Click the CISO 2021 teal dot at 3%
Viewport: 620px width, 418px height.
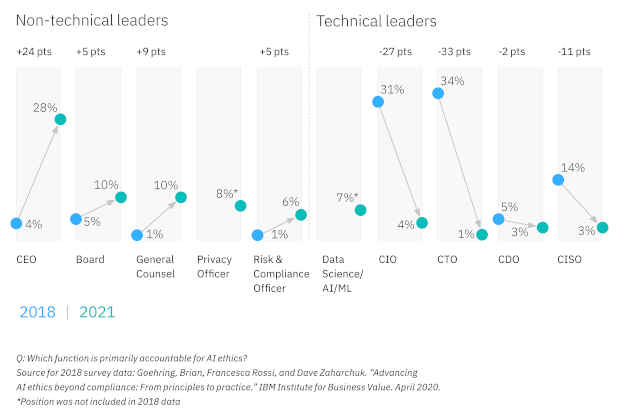(x=603, y=227)
